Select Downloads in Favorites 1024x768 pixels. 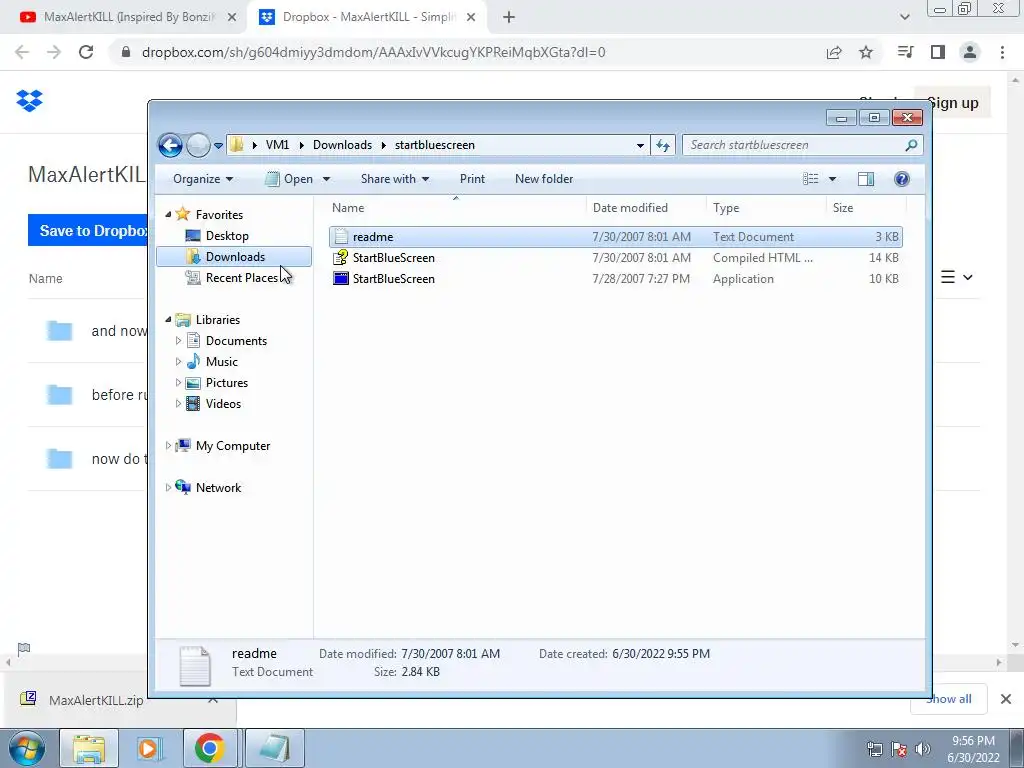pyautogui.click(x=234, y=257)
